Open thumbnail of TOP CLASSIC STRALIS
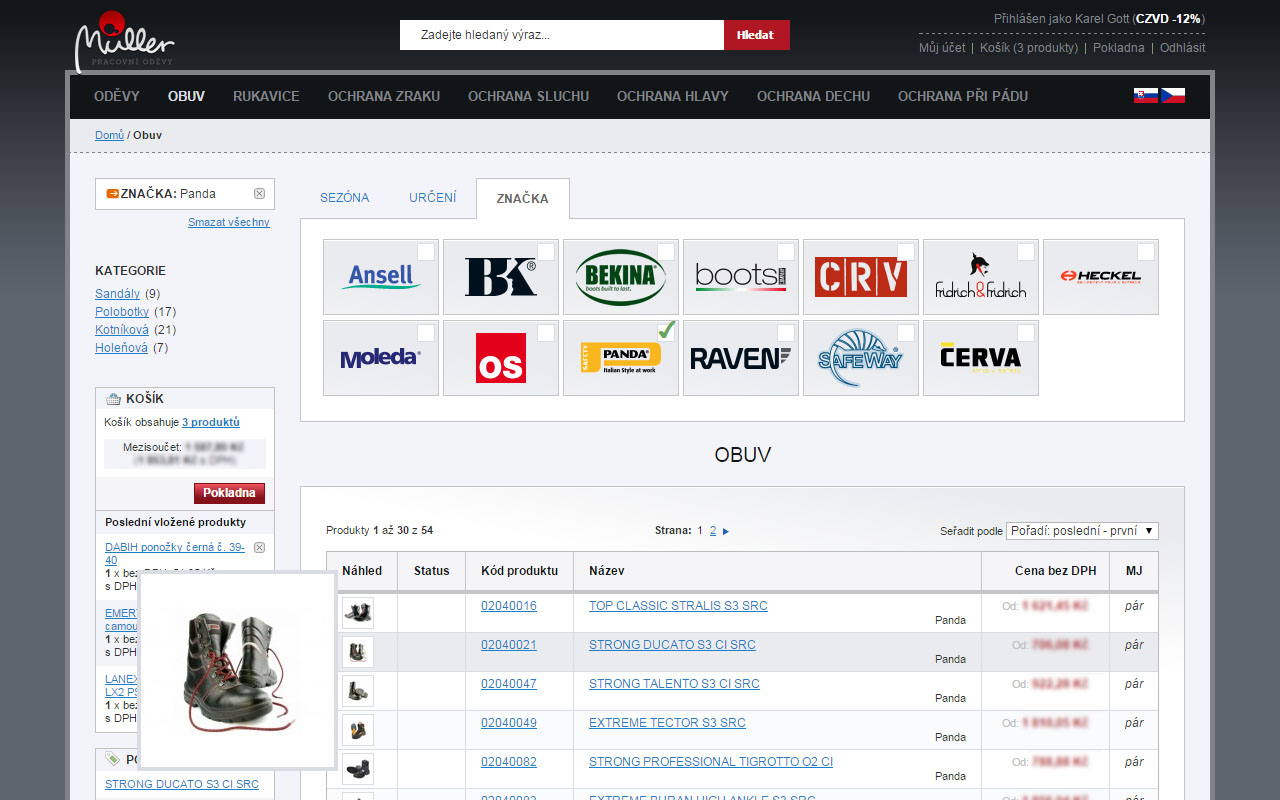 tap(358, 613)
